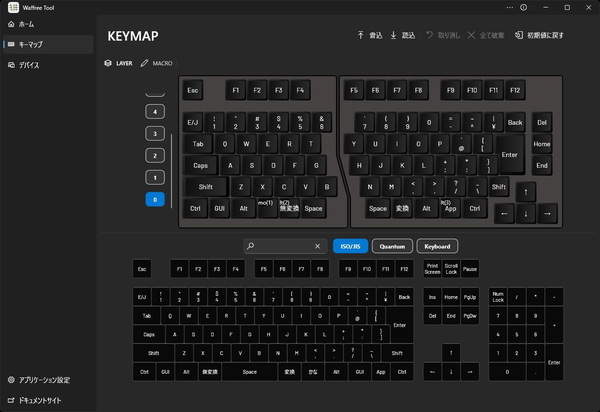Click the key search input field

click(281, 246)
